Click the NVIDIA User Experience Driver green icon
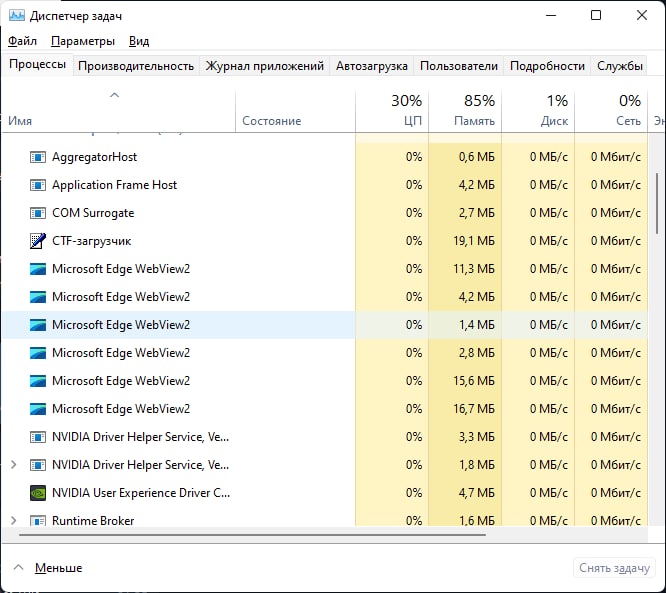Viewport: 666px width, 593px height. click(38, 493)
